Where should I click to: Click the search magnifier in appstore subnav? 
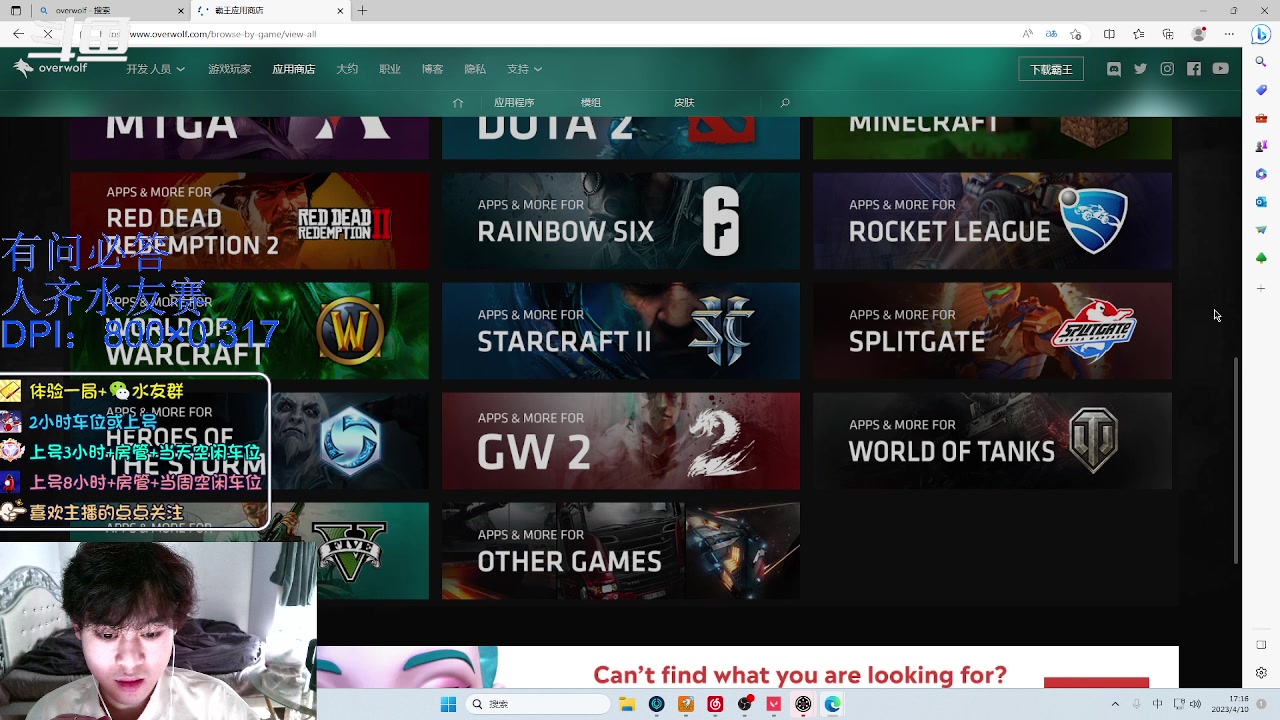tap(785, 103)
